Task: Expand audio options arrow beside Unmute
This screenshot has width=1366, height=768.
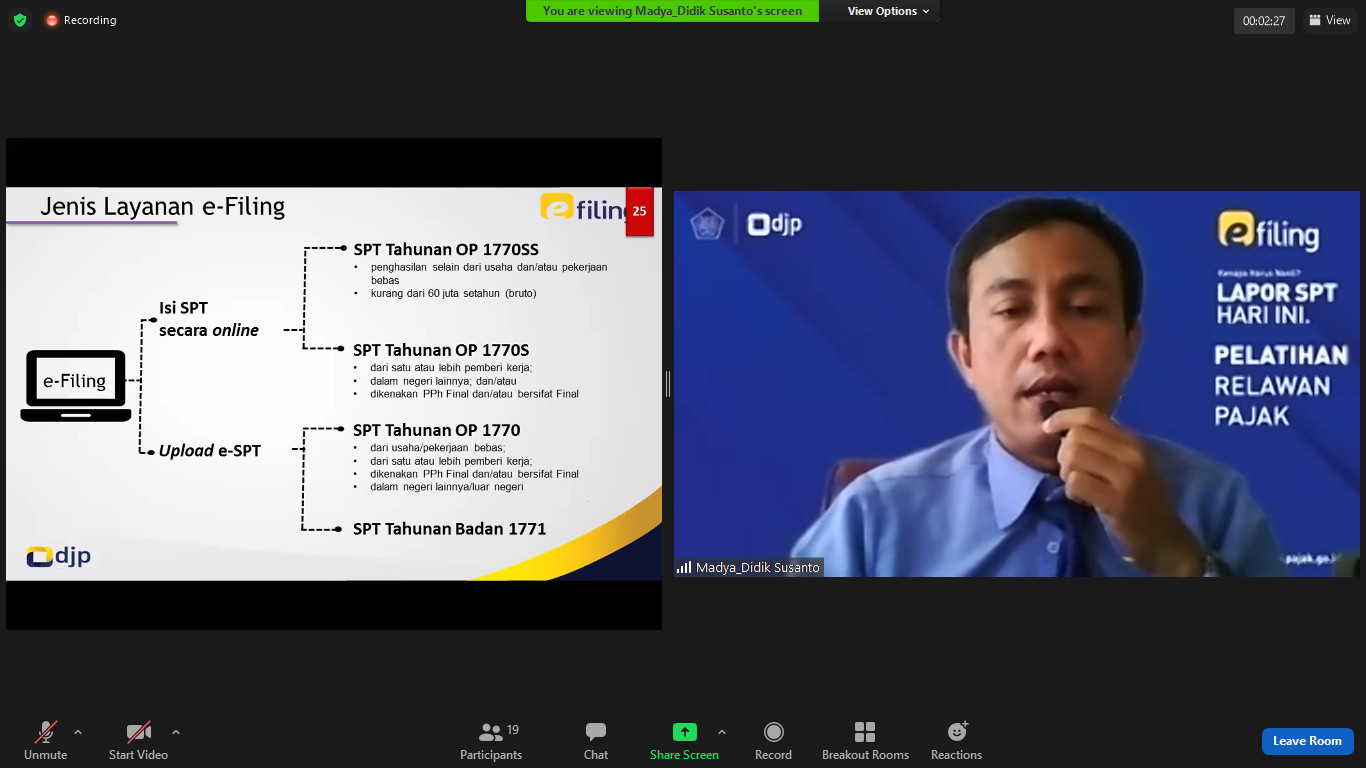Action: pos(78,732)
